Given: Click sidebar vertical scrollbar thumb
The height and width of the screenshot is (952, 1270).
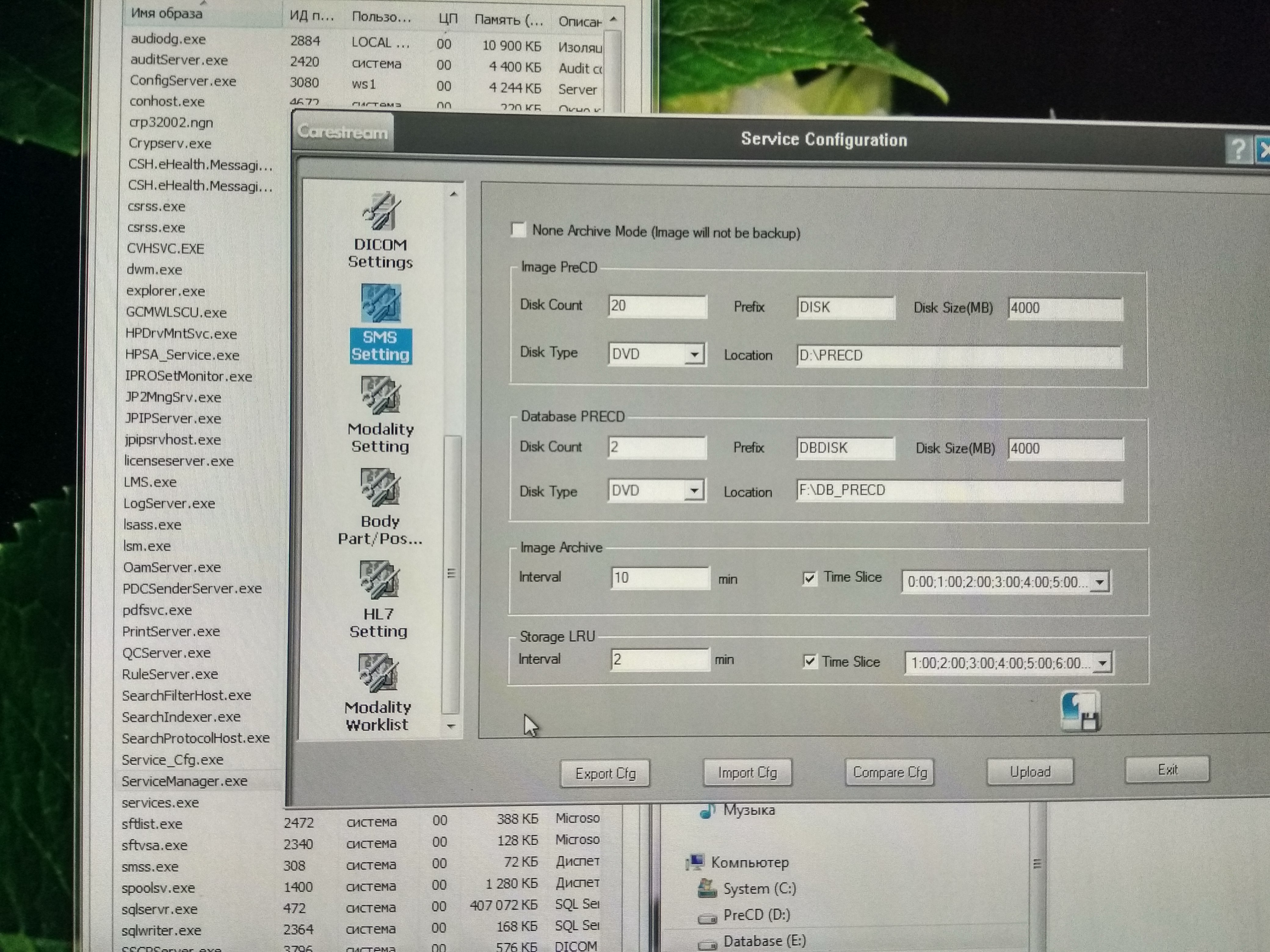Looking at the screenshot, I should pos(452,574).
